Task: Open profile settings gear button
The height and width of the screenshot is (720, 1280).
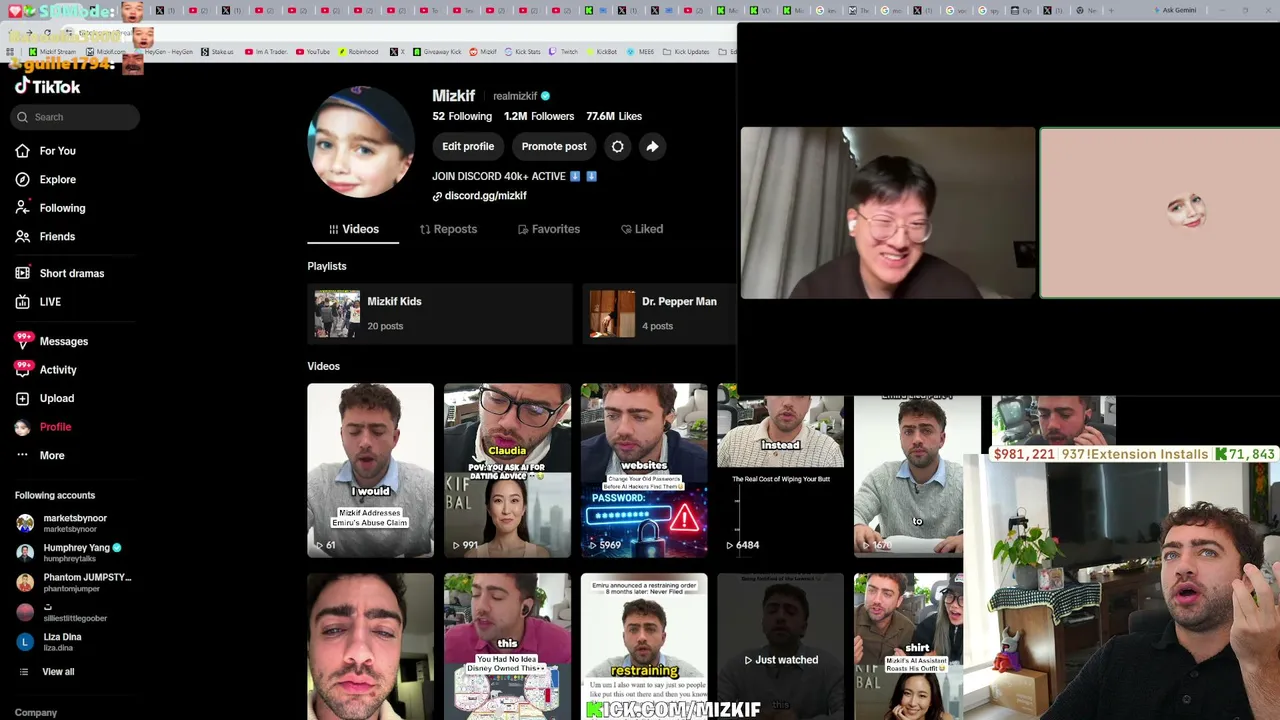Action: (x=618, y=147)
